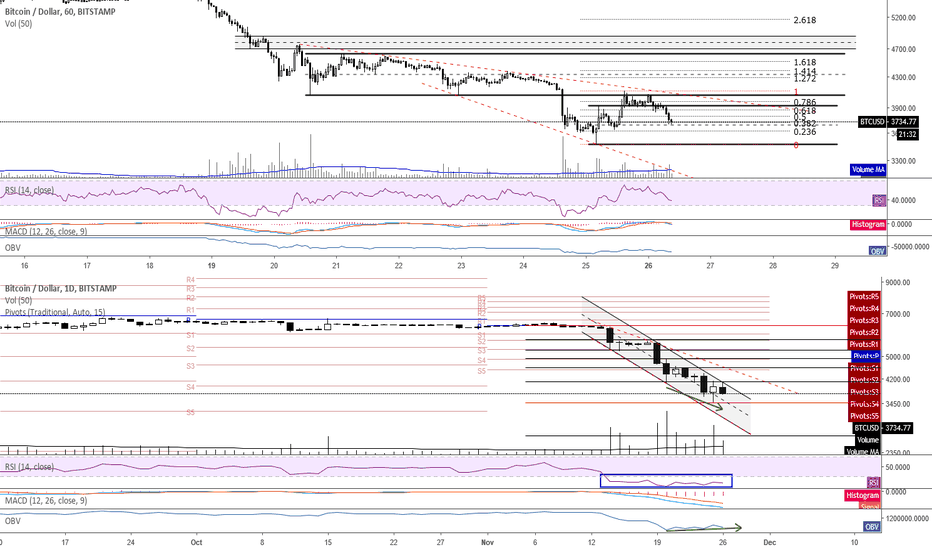Click the 3300.00 price axis value
The width and height of the screenshot is (932, 550).
tap(903, 161)
